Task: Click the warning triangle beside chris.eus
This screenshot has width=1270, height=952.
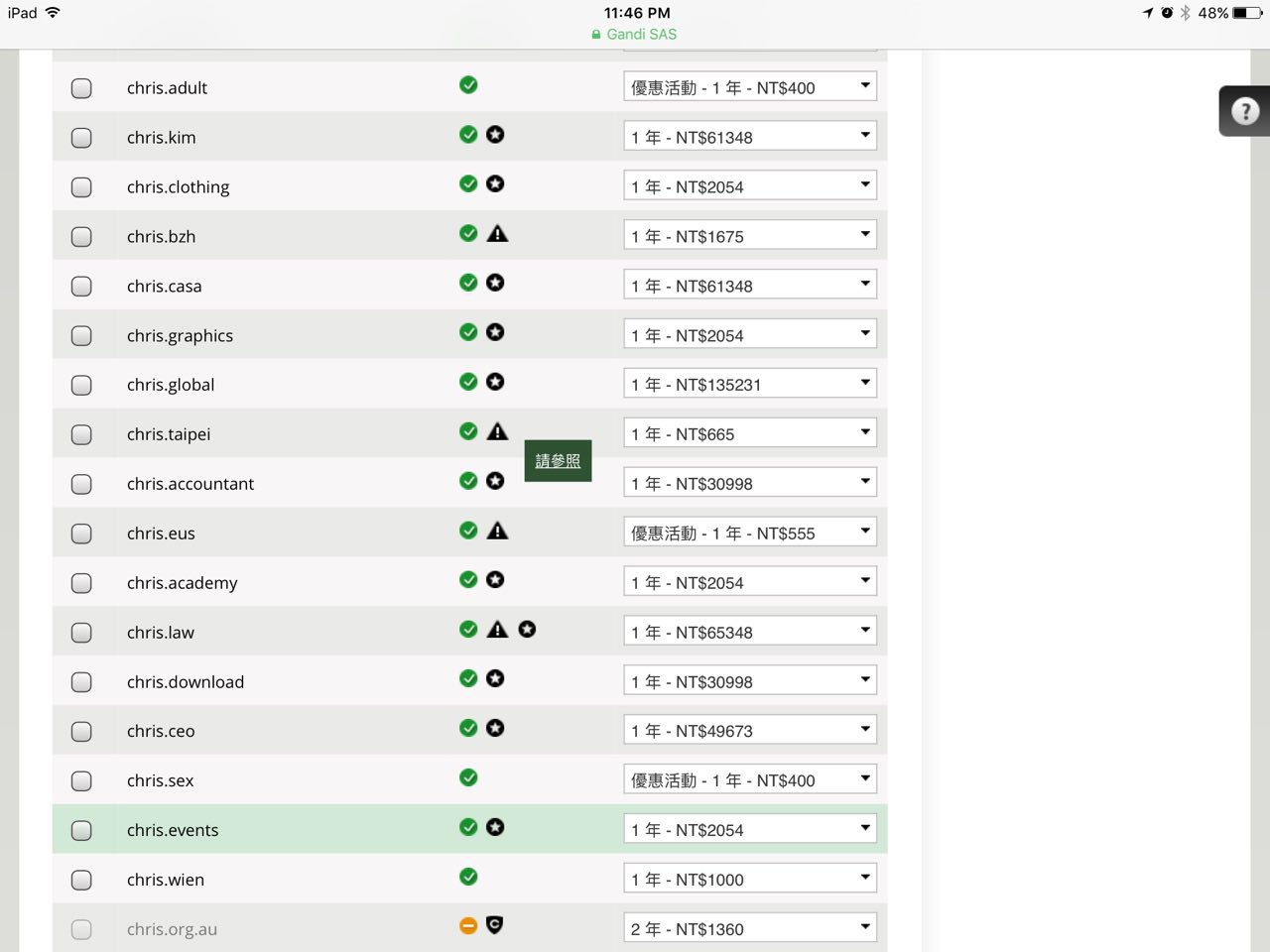Action: [x=498, y=531]
